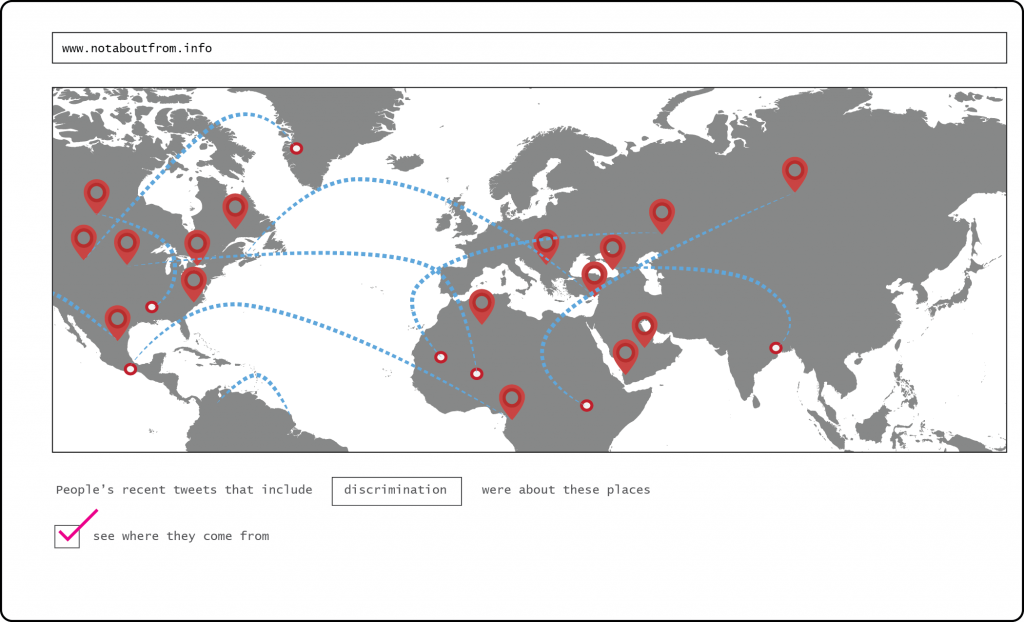Screen dimensions: 1024x622
Task: Click the 'see where they come from' label
Action: tap(181, 536)
